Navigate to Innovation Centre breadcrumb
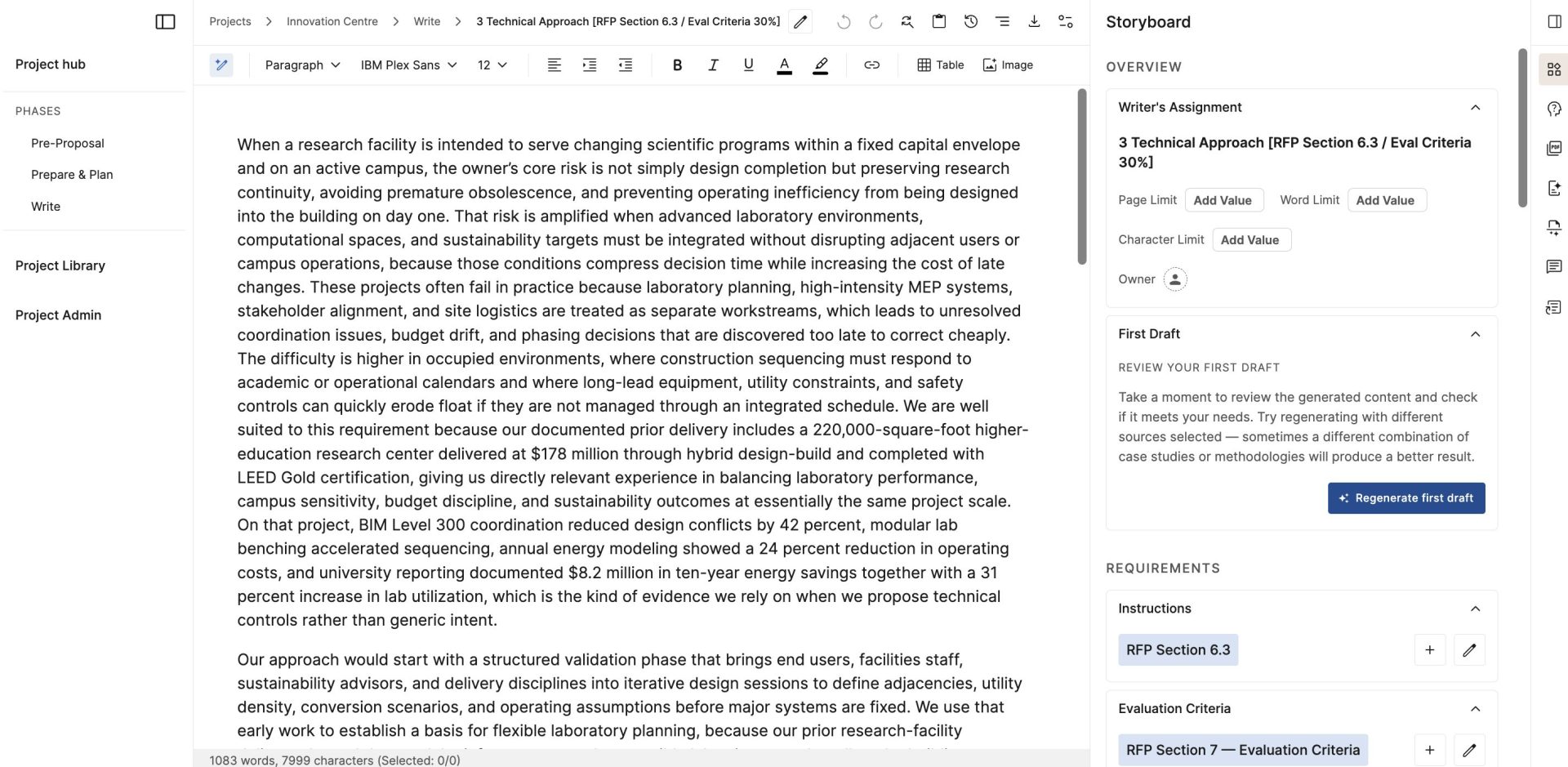1568x767 pixels. coord(332,22)
